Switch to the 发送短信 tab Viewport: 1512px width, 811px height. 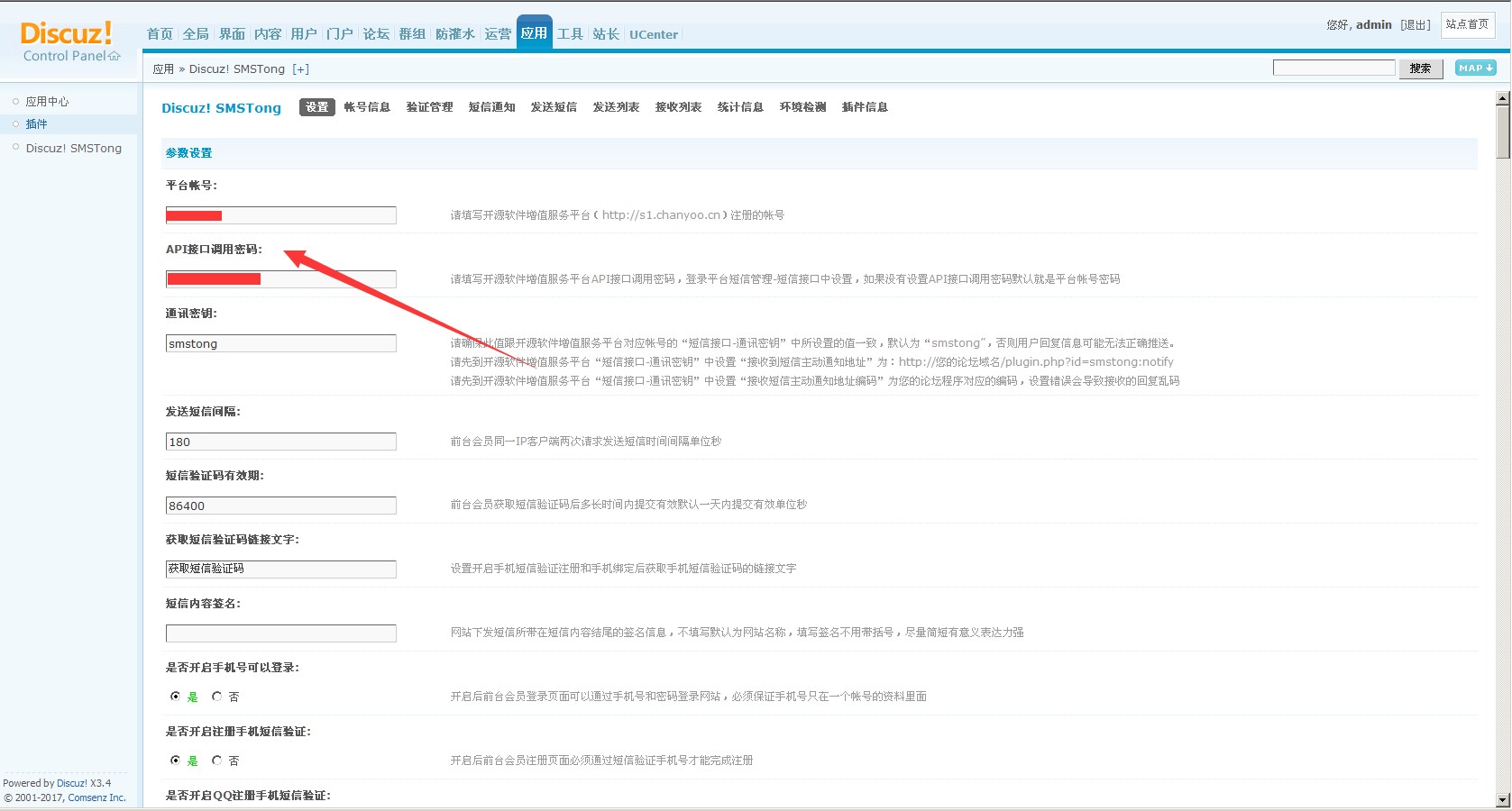(x=554, y=107)
